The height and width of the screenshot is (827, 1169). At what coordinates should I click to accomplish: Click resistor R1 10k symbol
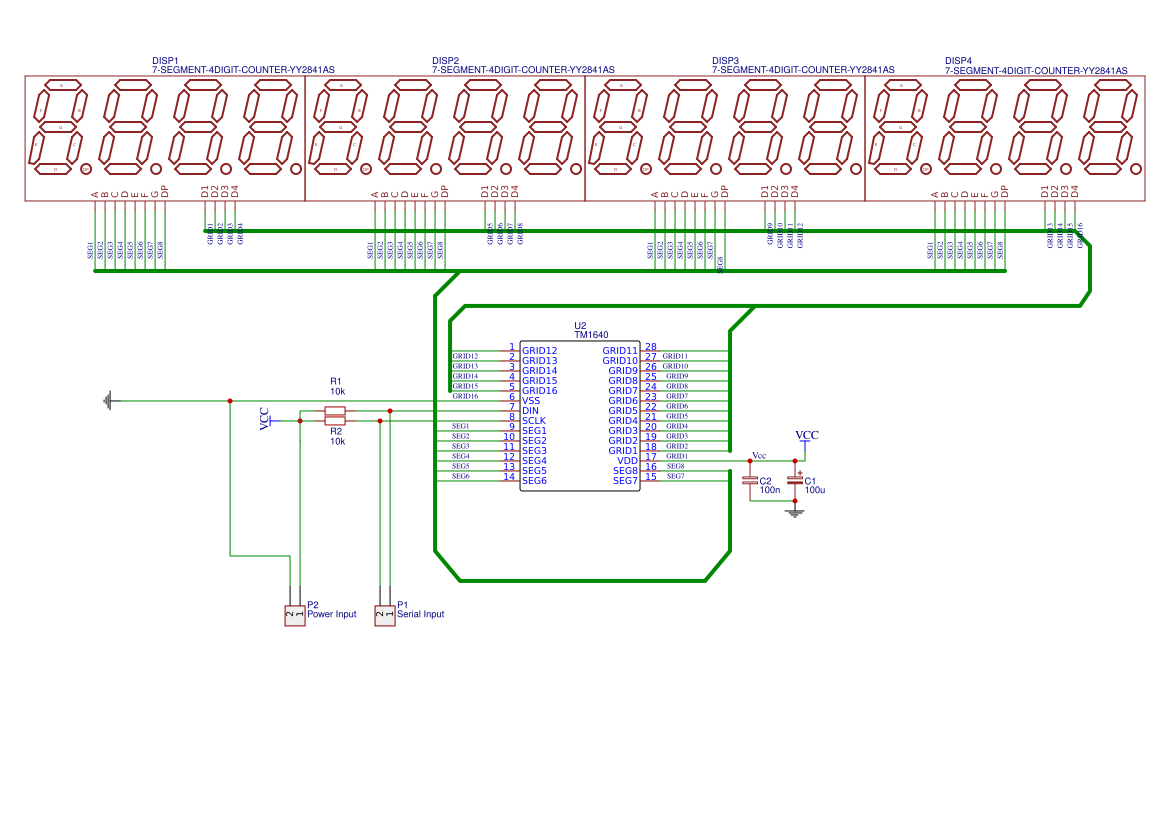(x=335, y=411)
